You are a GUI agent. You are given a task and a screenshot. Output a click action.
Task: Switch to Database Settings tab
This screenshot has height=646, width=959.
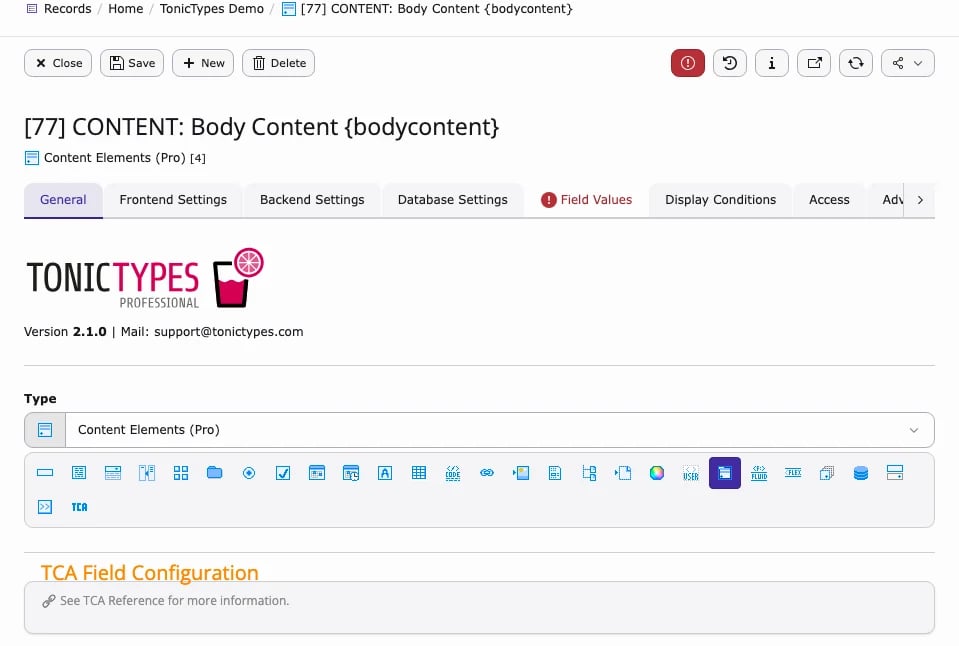pos(453,200)
